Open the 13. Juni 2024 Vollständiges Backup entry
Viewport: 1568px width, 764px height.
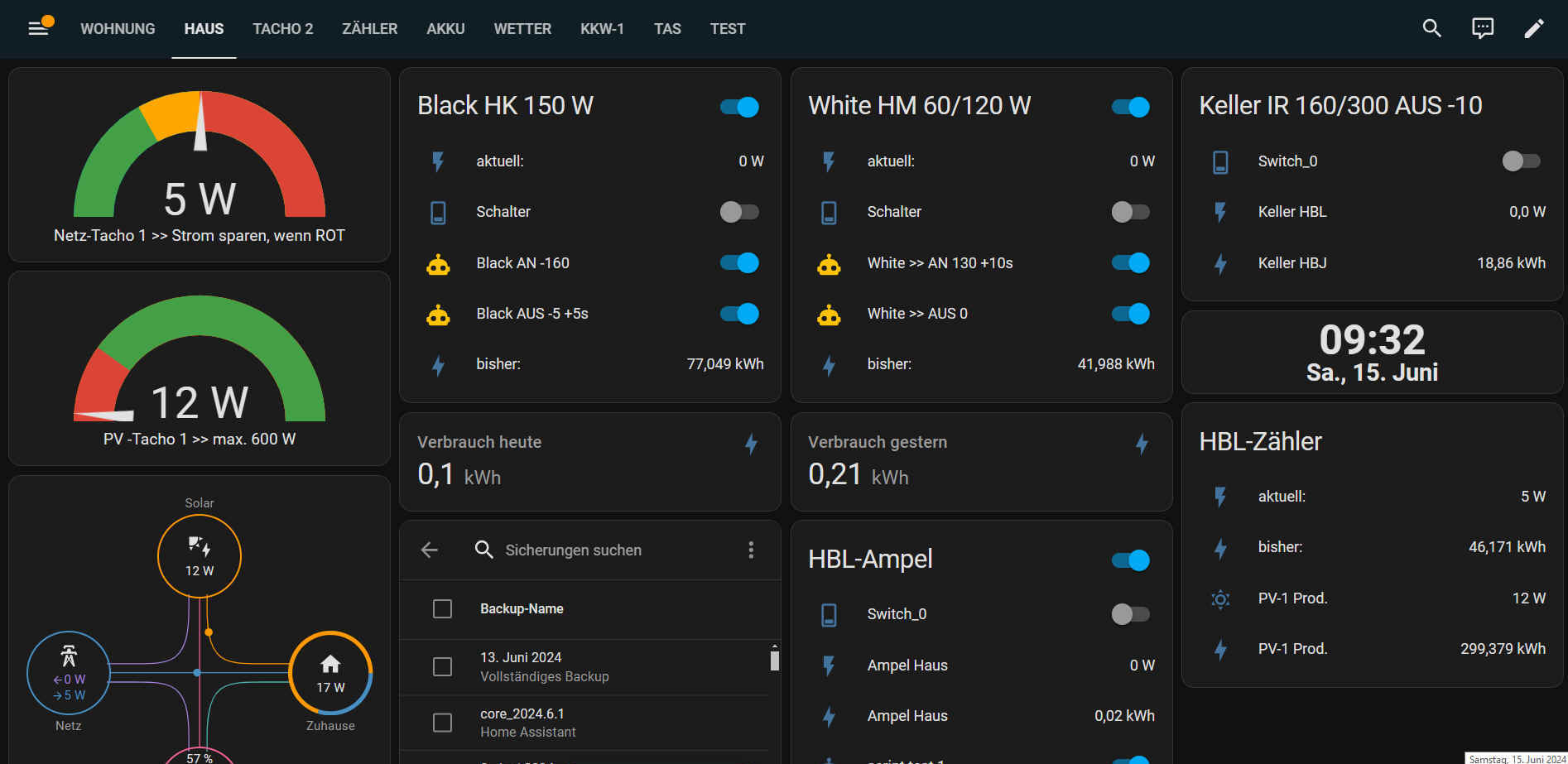(584, 667)
